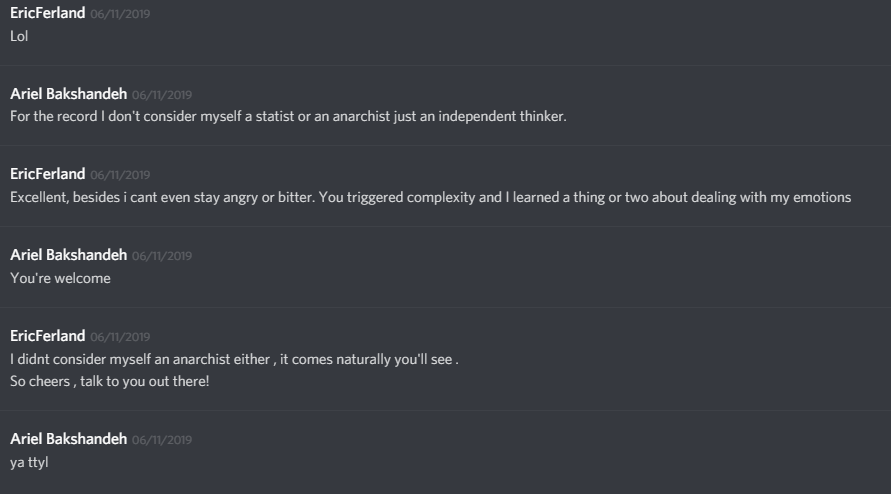Click the 'Lol' message text

tap(20, 35)
